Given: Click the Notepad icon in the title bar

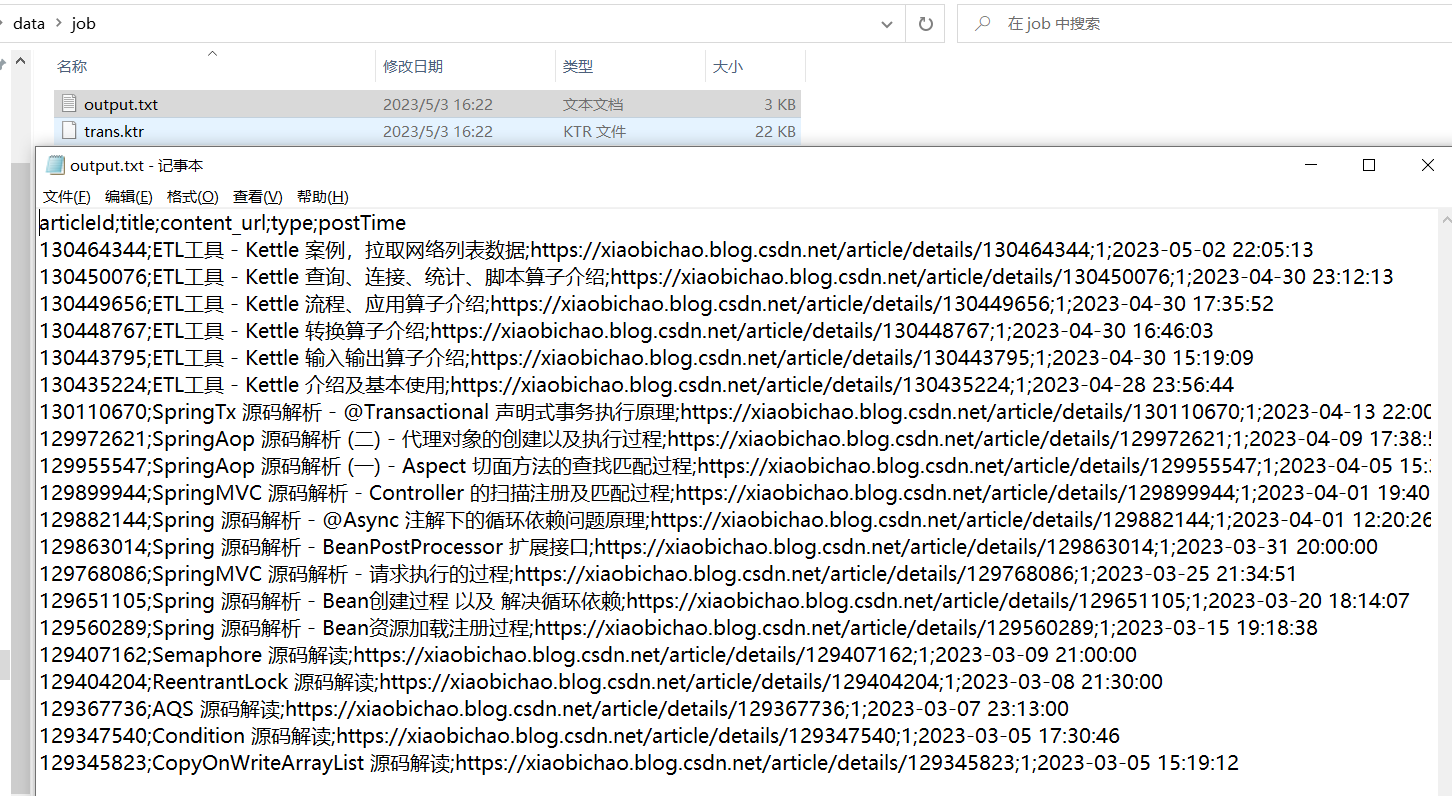Looking at the screenshot, I should click(x=55, y=164).
